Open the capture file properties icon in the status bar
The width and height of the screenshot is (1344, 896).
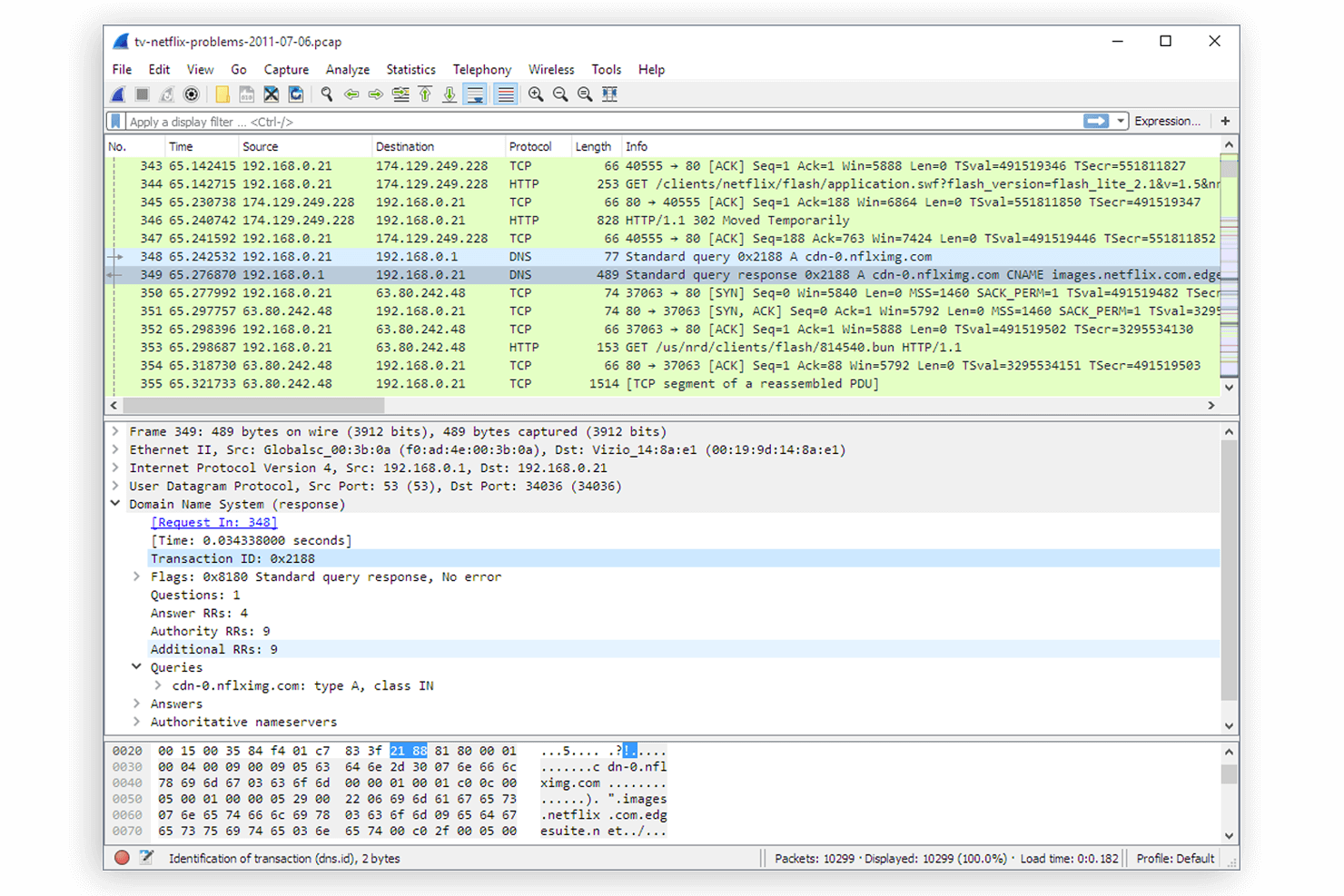coord(146,858)
